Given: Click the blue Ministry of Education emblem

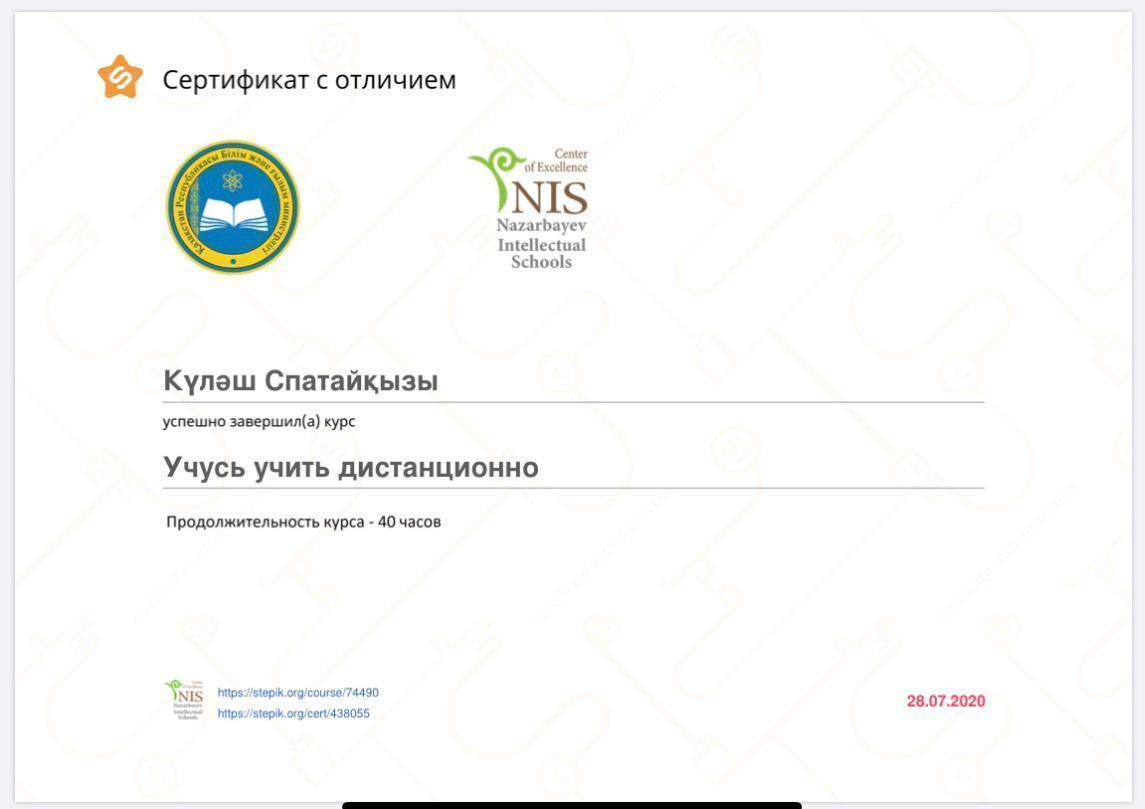Looking at the screenshot, I should click(x=232, y=207).
